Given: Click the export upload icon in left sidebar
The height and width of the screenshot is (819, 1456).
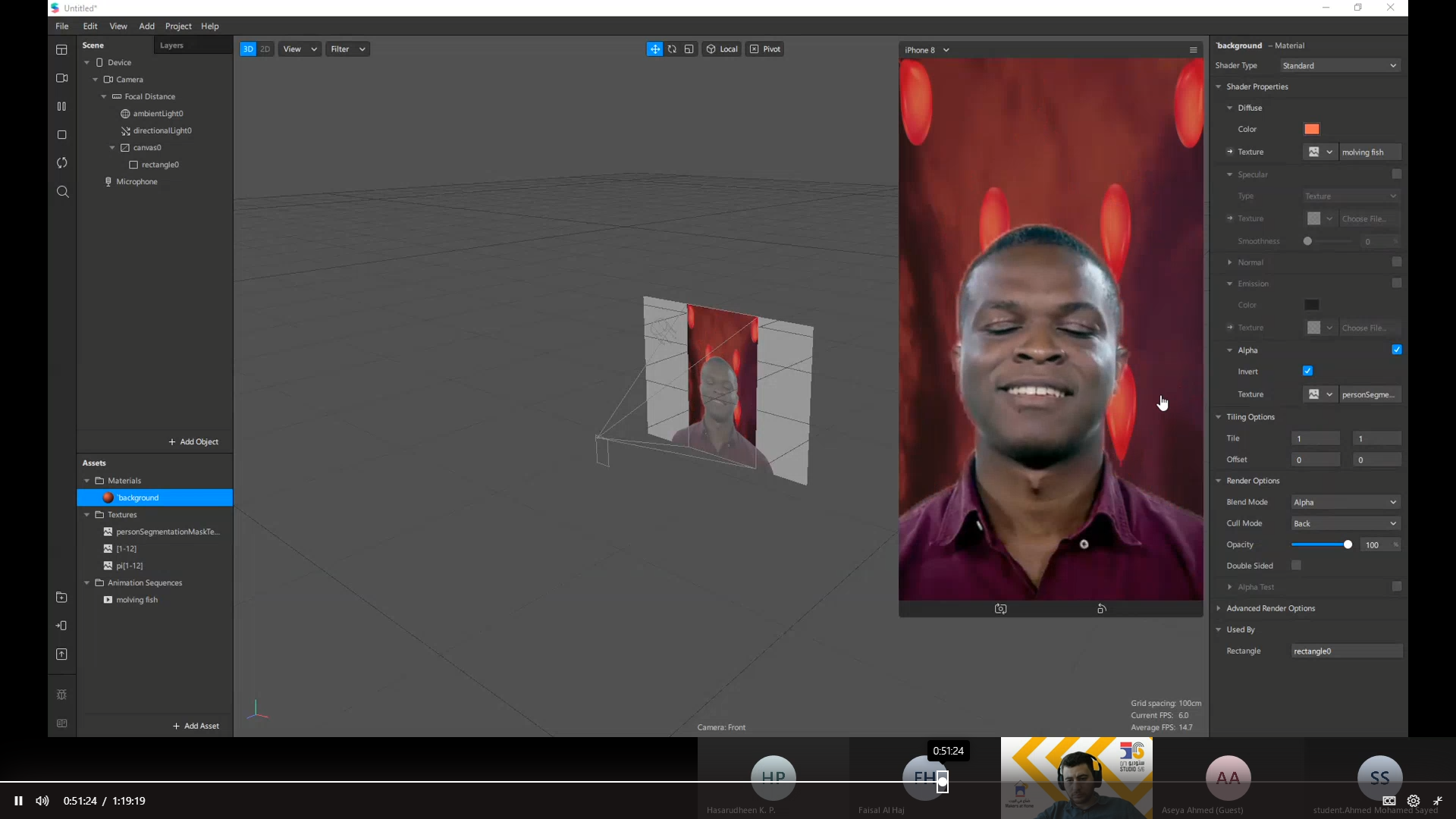Looking at the screenshot, I should click(62, 654).
